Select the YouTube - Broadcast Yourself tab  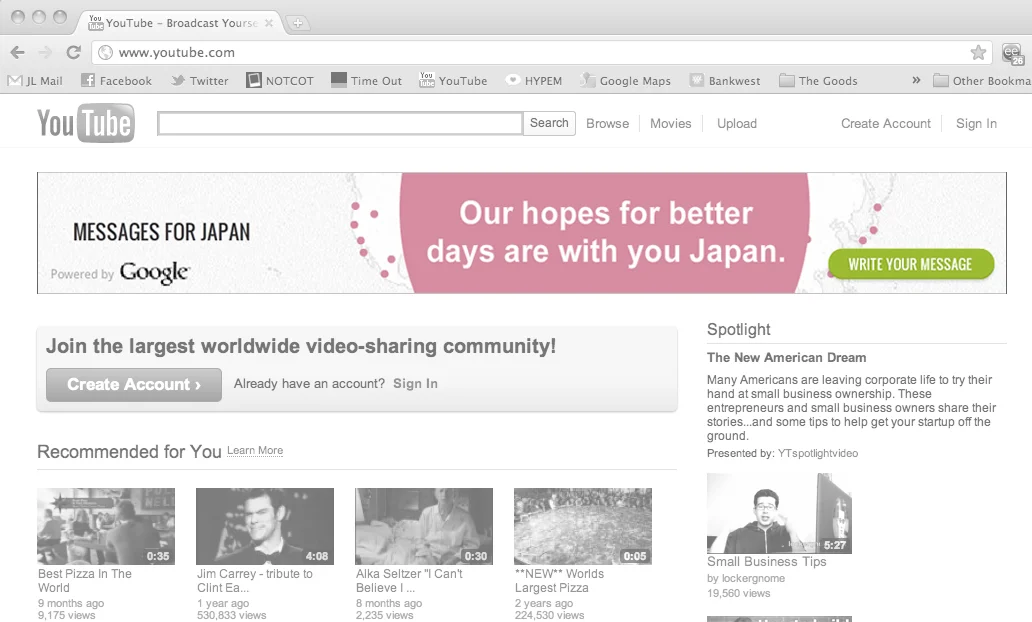click(181, 23)
